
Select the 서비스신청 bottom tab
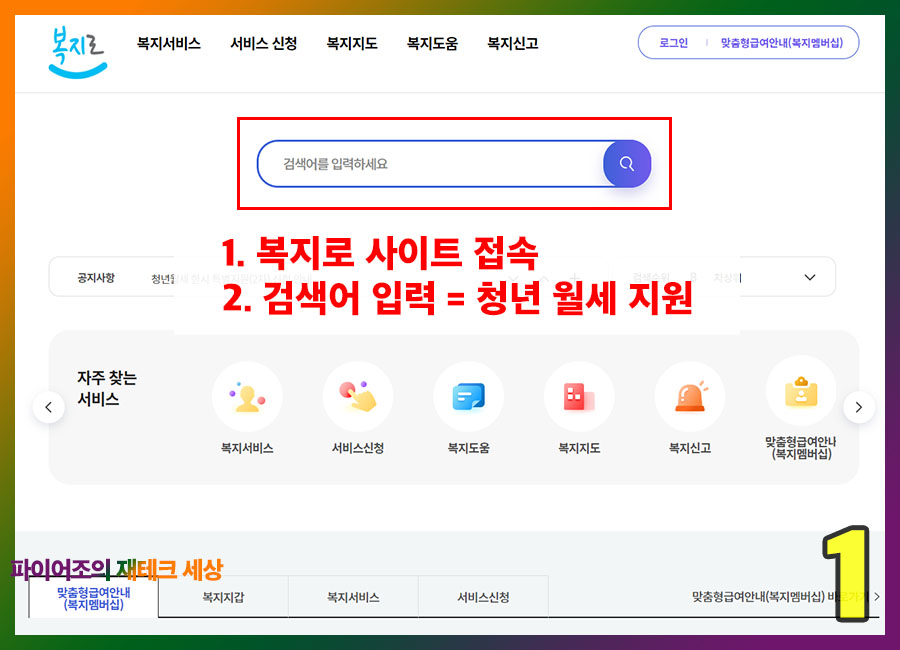click(x=483, y=597)
